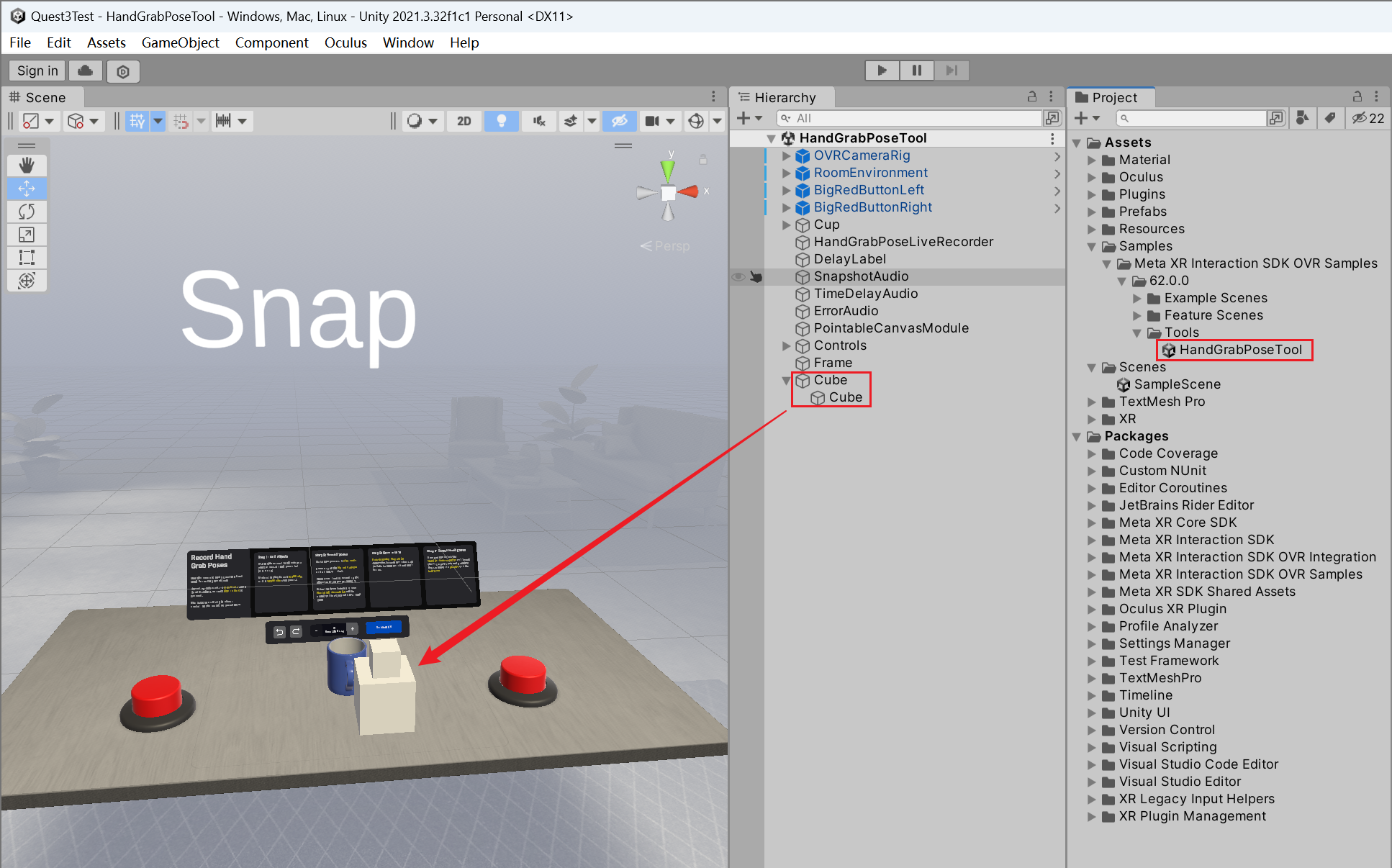Click the Project search field
Image resolution: width=1392 pixels, height=868 pixels.
coord(1191,118)
